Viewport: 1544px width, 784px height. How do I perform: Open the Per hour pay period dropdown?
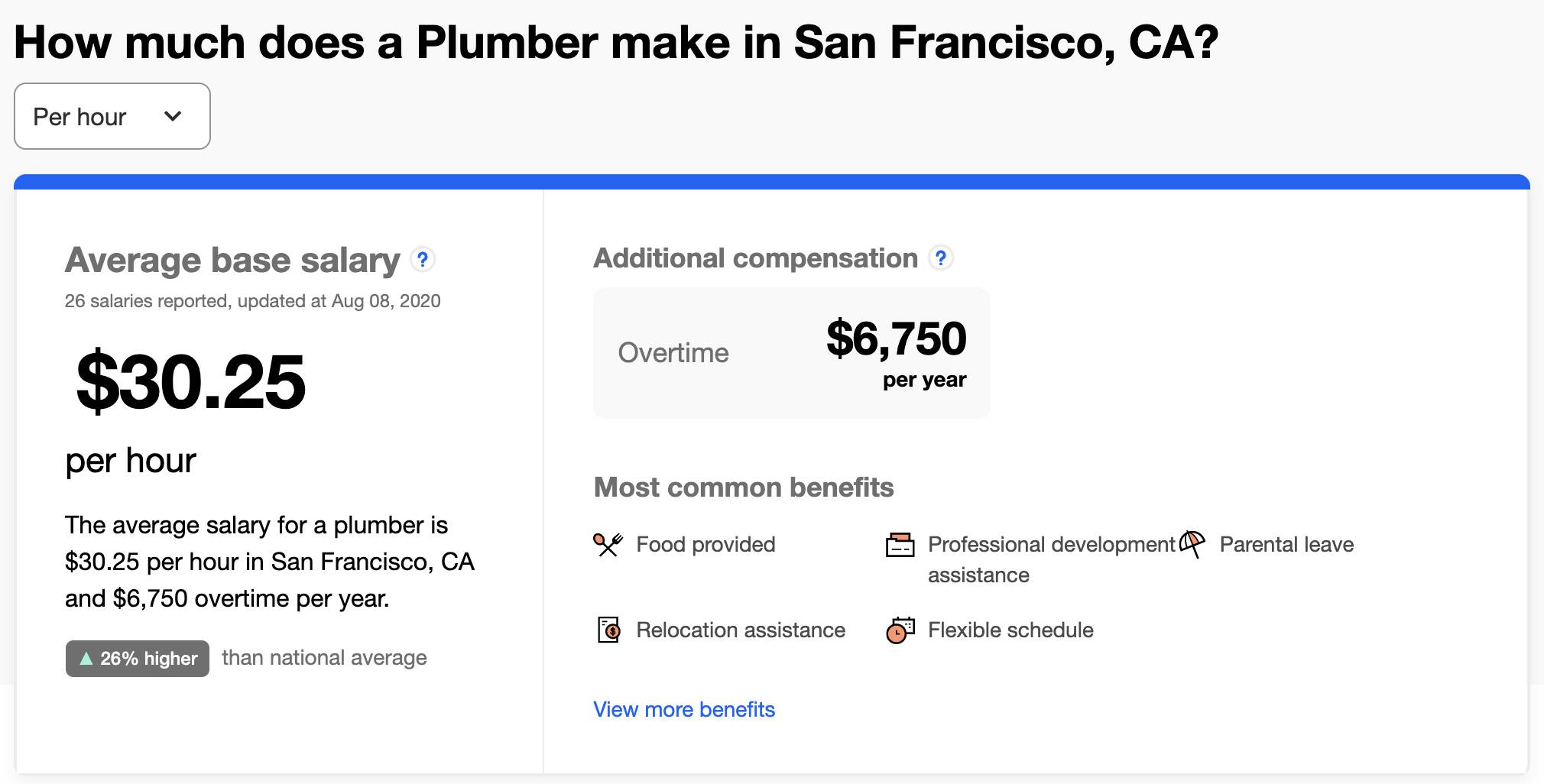(x=112, y=116)
